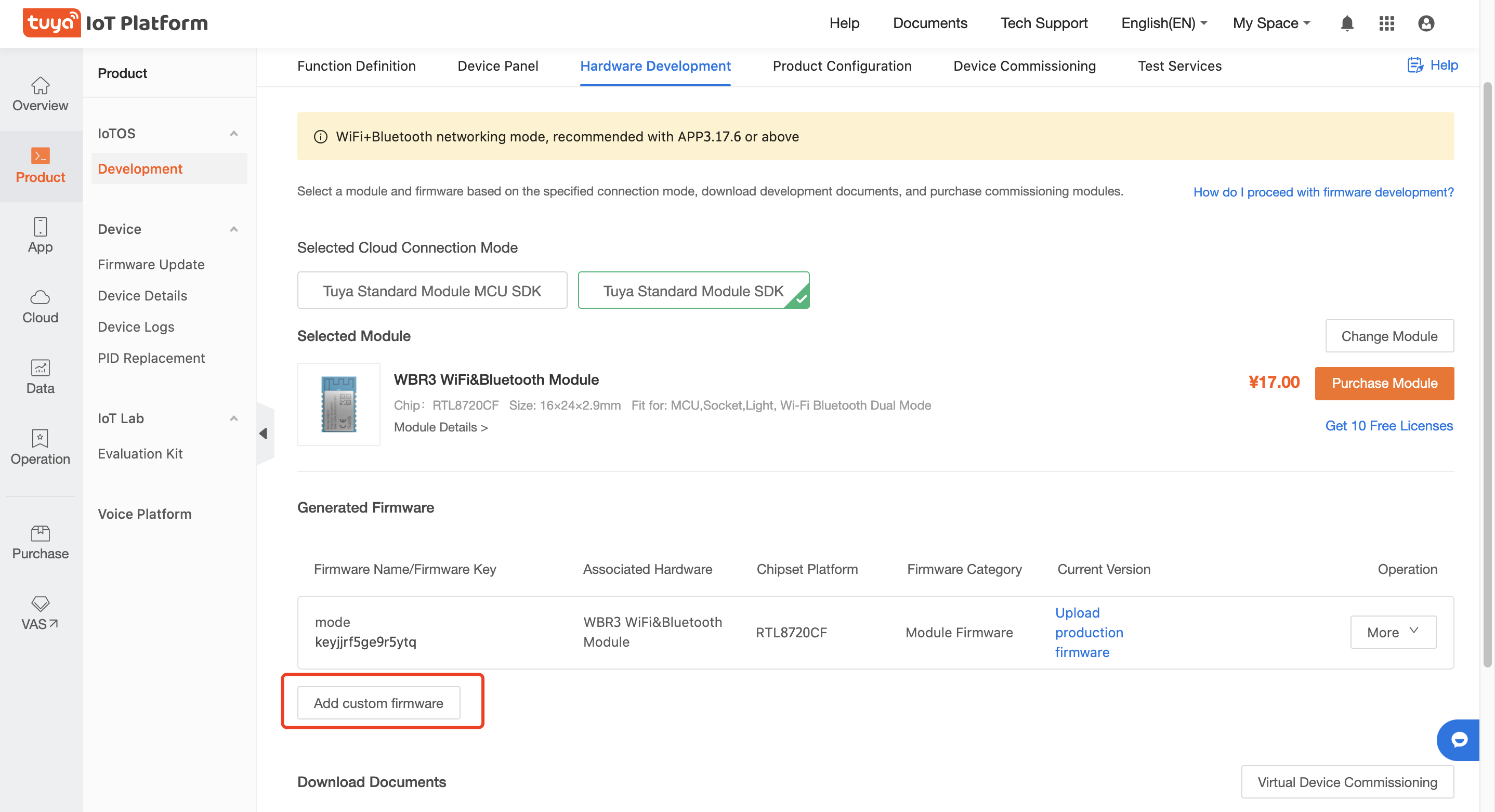Click the info icon in yellow banner

click(320, 136)
